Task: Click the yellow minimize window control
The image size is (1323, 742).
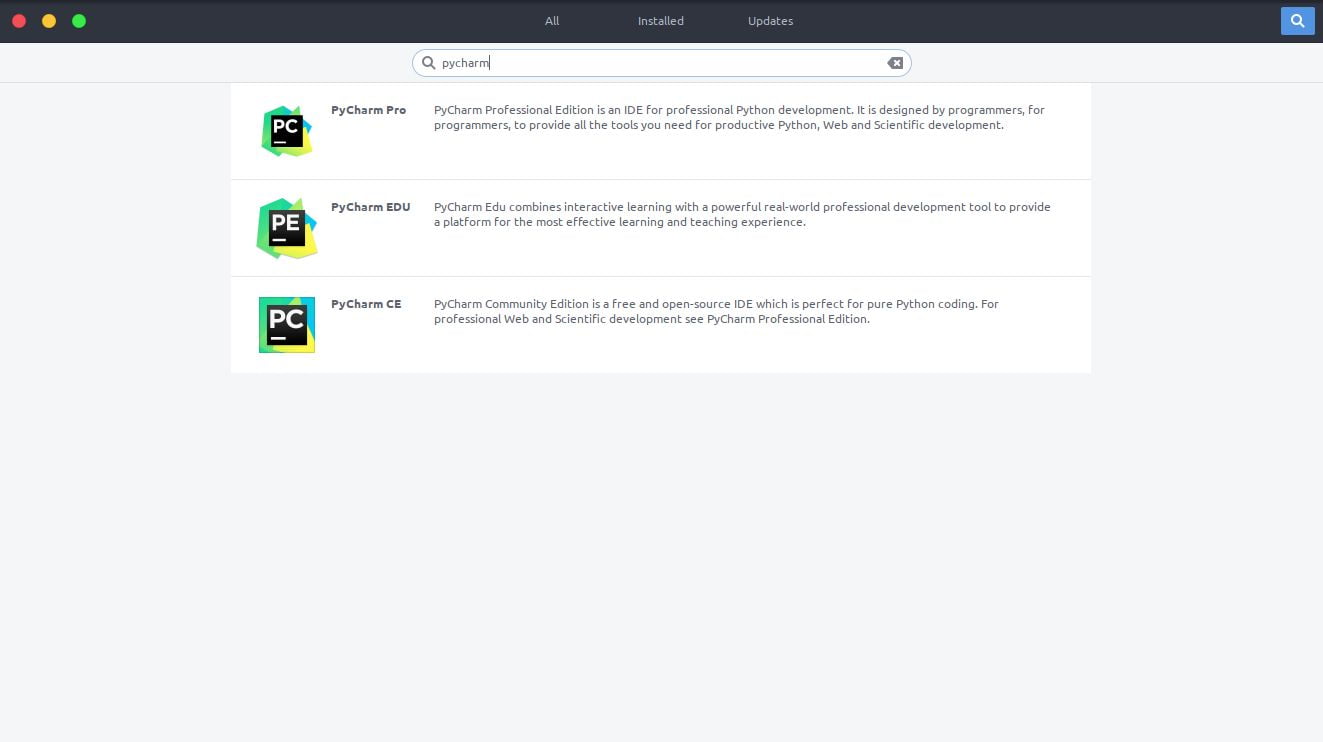Action: (48, 20)
